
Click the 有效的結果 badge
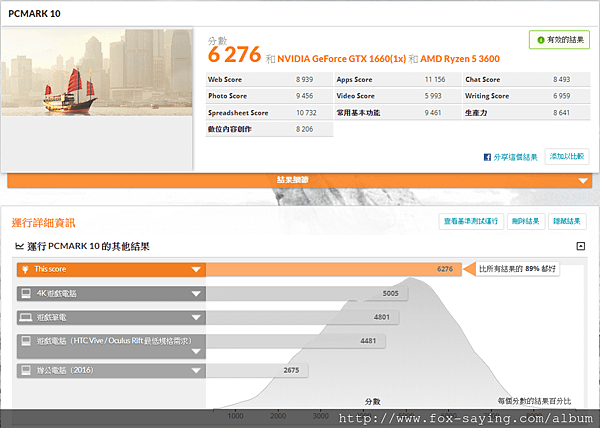(559, 40)
